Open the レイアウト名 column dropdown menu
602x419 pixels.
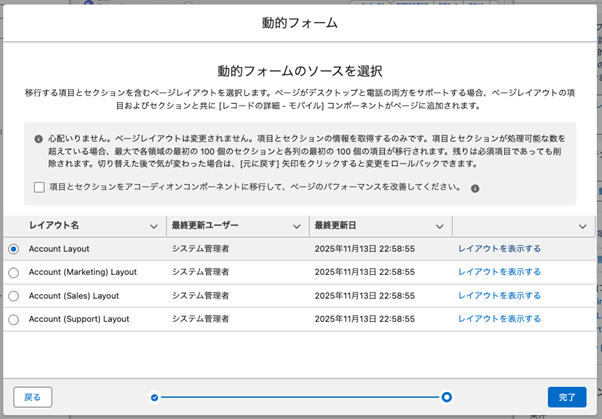[153, 226]
